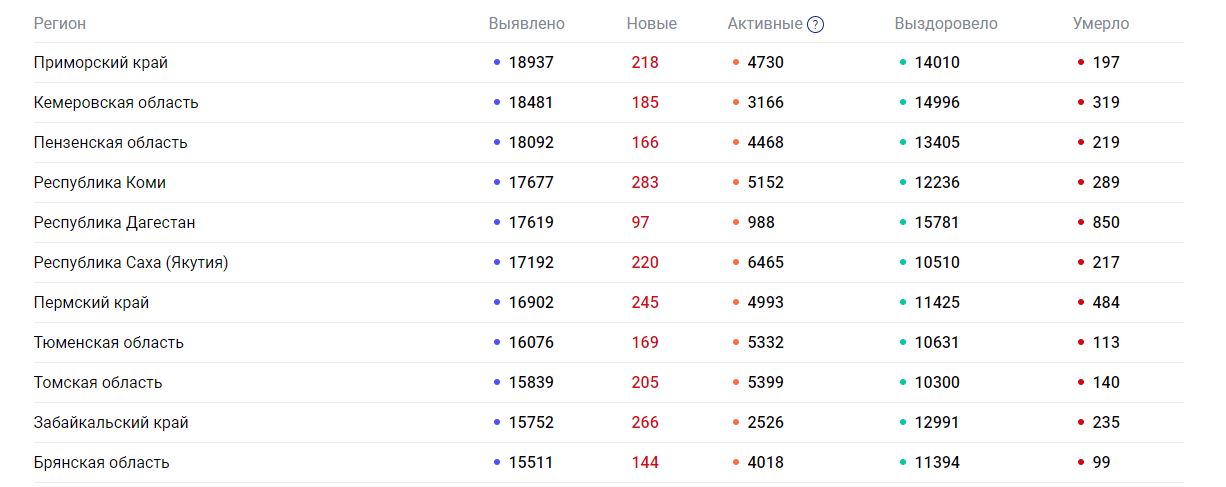The image size is (1226, 487).
Task: Sort by Выявлено column header
Action: pyautogui.click(x=526, y=24)
